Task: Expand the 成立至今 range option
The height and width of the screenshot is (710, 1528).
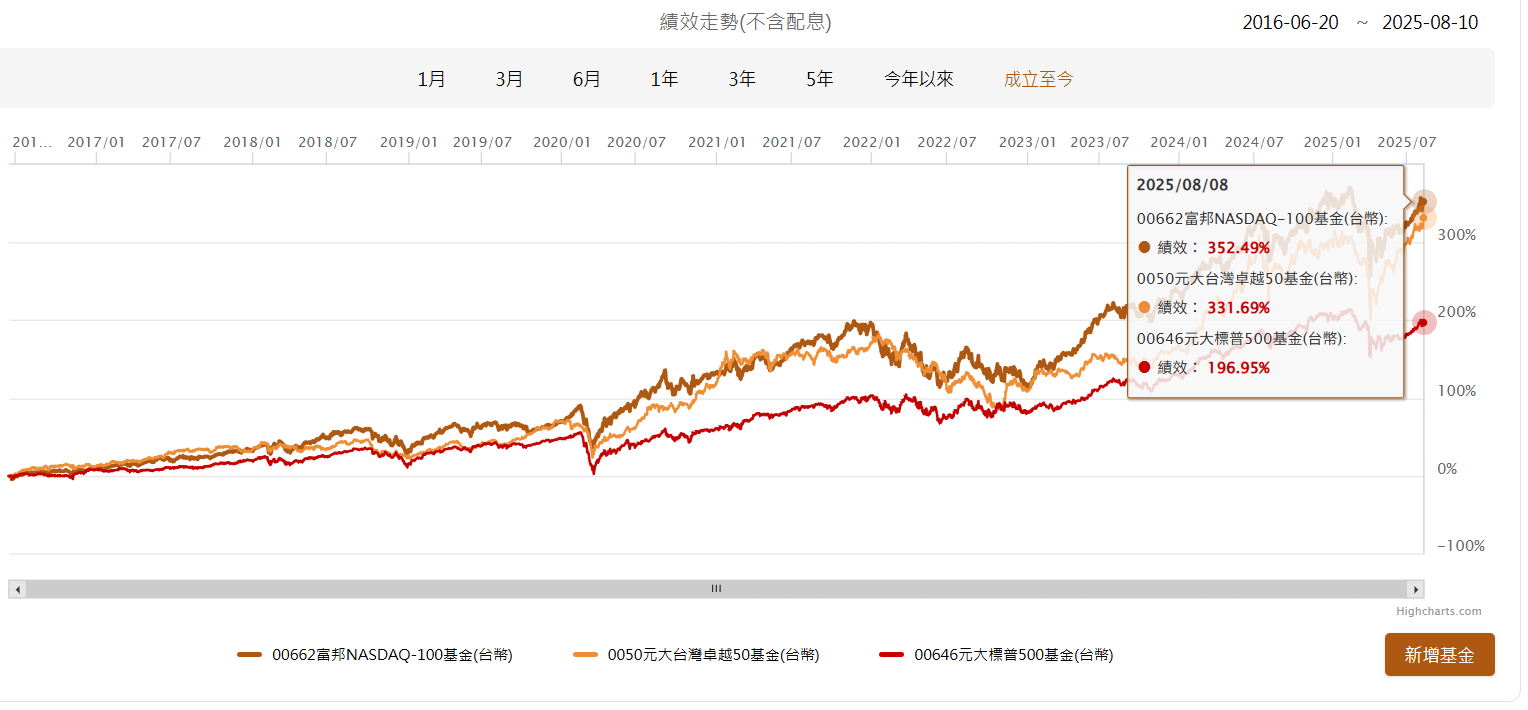Action: point(1038,78)
